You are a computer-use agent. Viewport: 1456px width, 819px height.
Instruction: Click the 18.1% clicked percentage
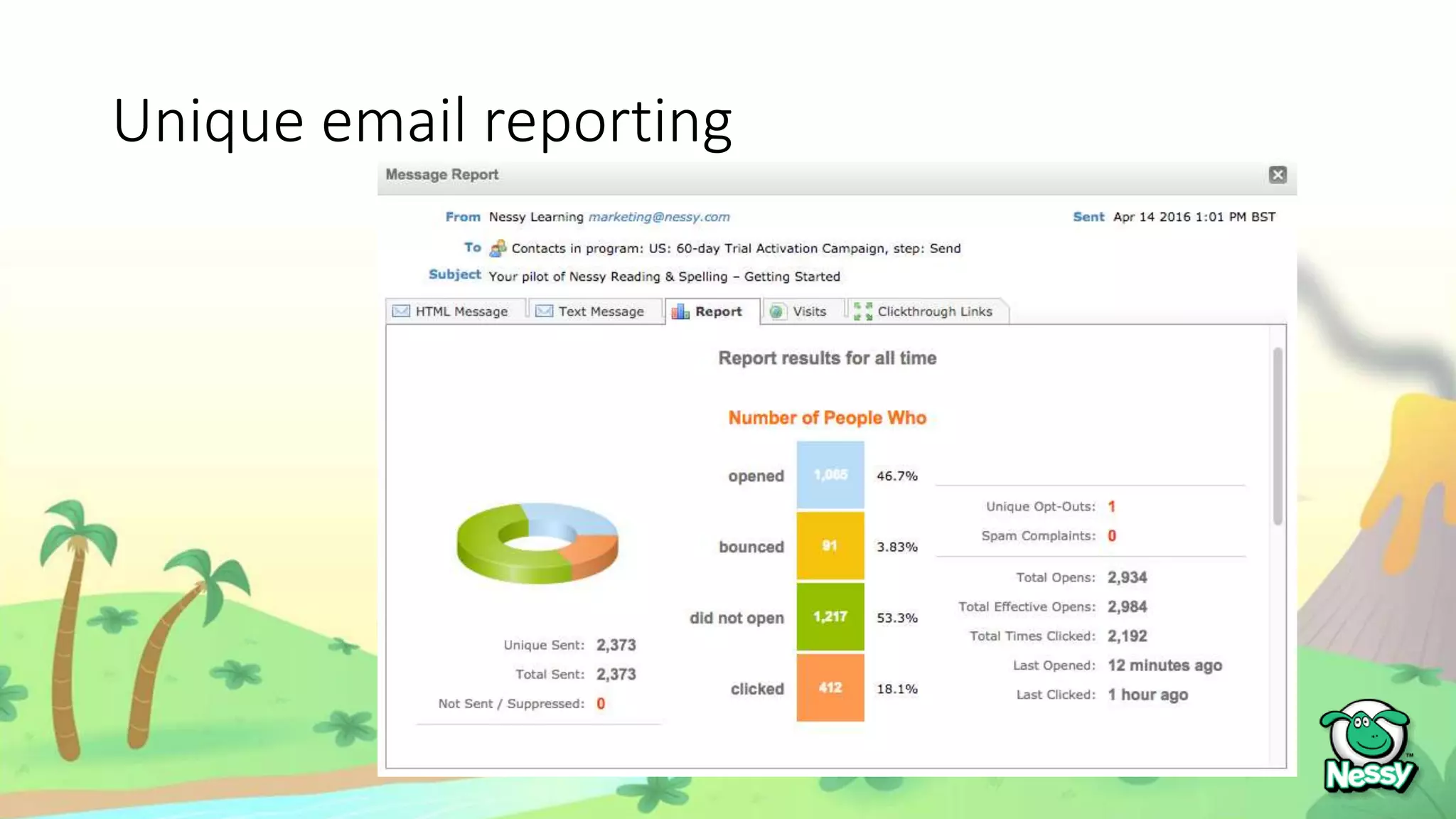[x=896, y=689]
